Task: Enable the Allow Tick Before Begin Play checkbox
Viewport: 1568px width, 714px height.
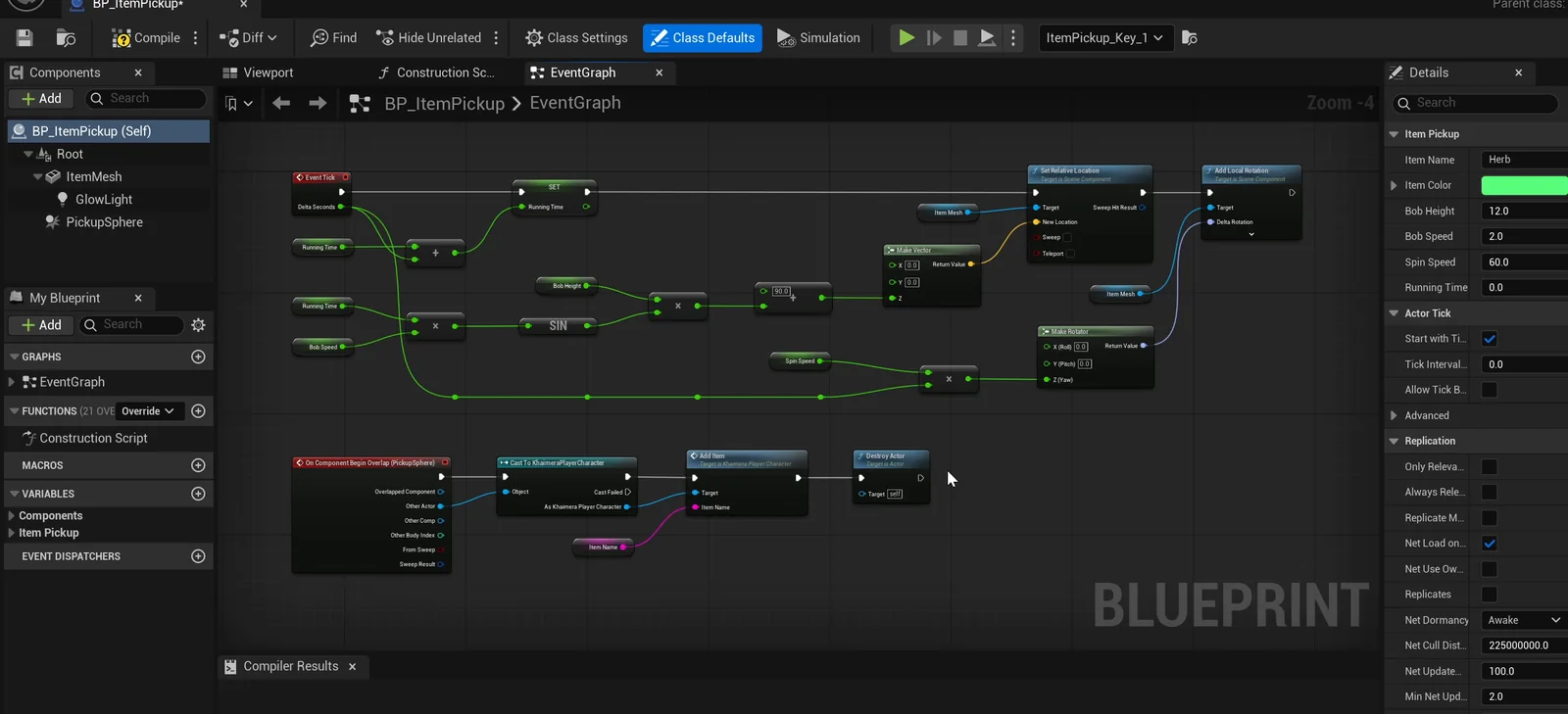Action: (1489, 390)
